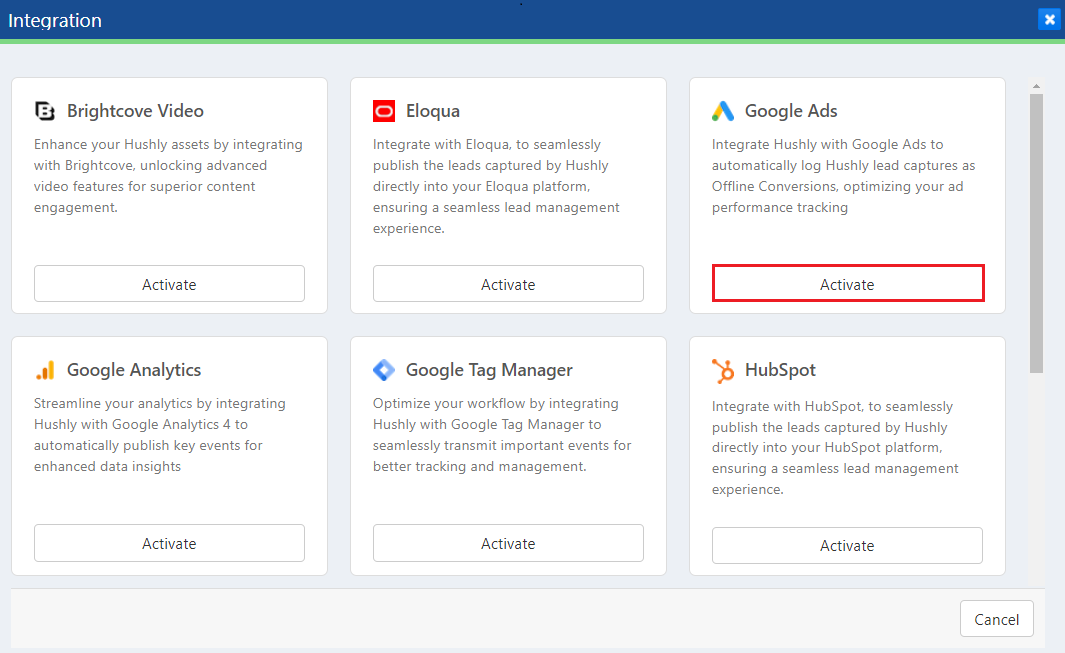The width and height of the screenshot is (1065, 653).
Task: Click the Google Analytics 4 description text
Action: pyautogui.click(x=160, y=435)
